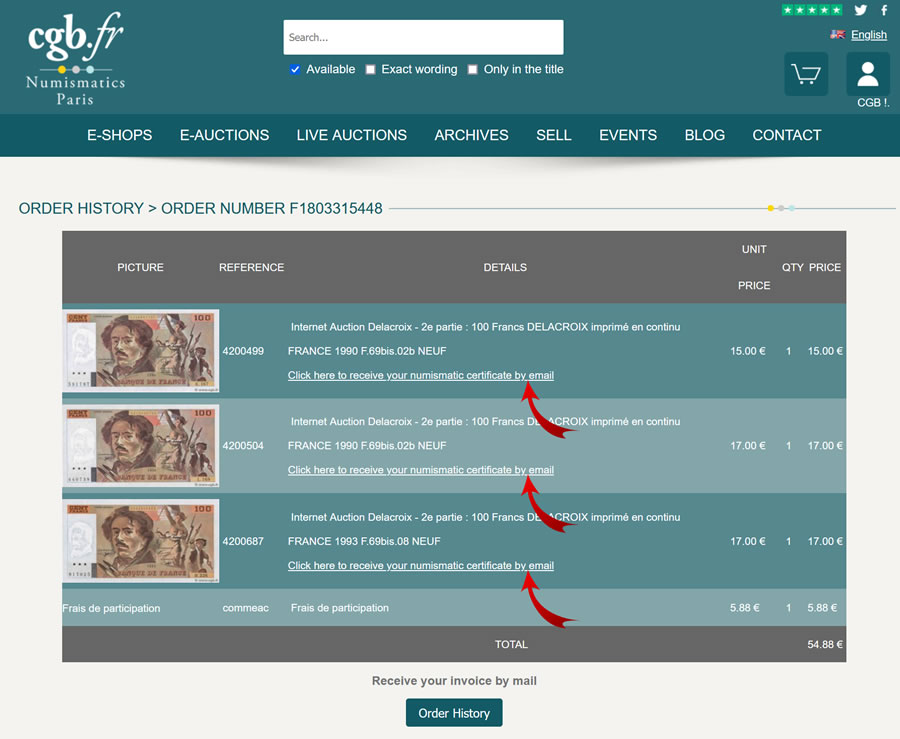Screen dimensions: 900x739
Task: Go to LIVE AUCTIONS menu
Action: (x=352, y=135)
